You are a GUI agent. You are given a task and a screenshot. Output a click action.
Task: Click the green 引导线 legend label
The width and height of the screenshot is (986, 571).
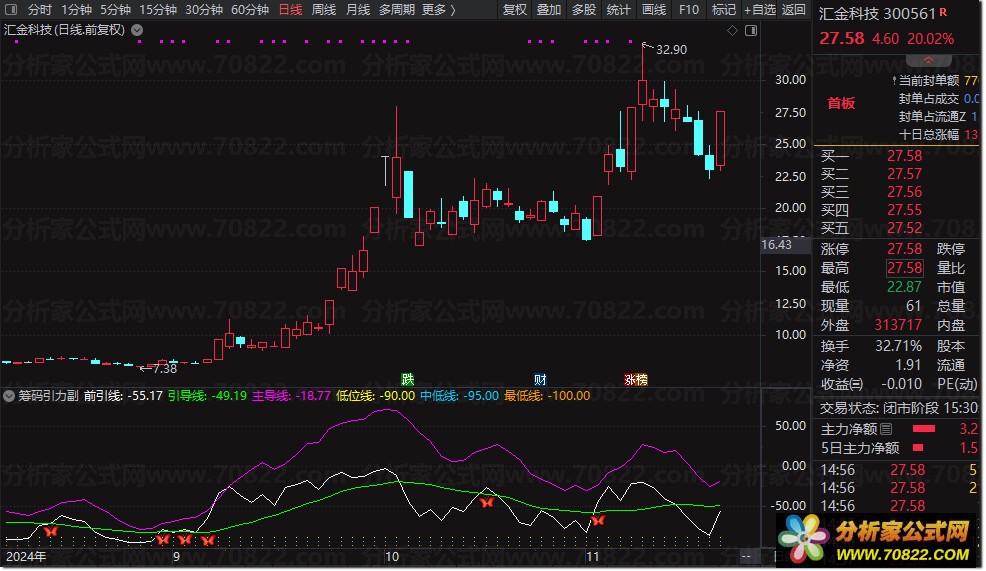pos(187,396)
